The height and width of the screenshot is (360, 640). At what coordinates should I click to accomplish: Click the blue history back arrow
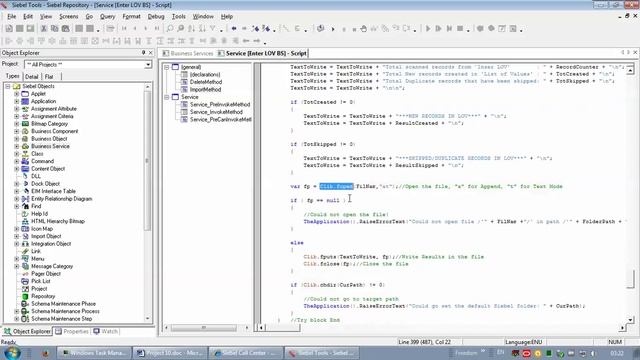pos(234,29)
